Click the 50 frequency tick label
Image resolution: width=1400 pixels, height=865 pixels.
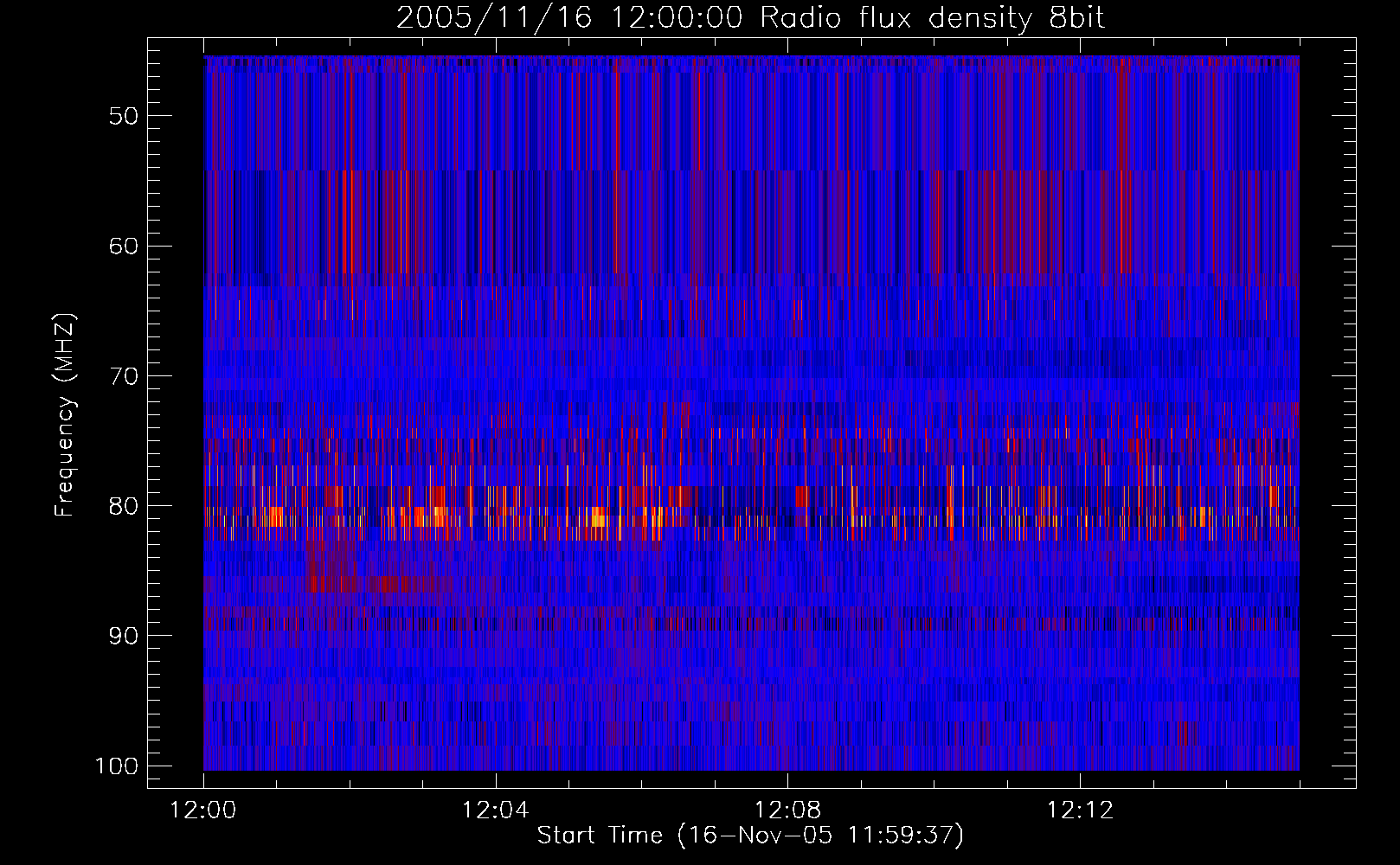pos(124,116)
